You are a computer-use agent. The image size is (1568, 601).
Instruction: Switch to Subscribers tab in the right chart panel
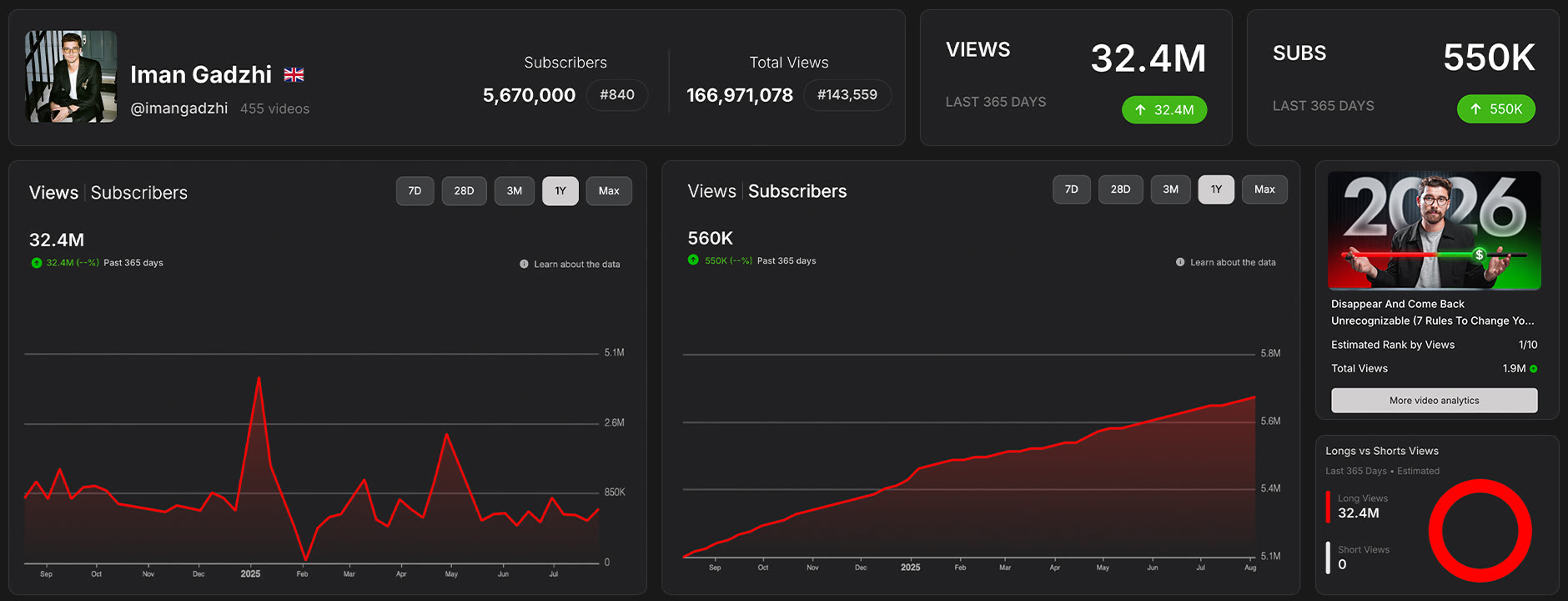797,191
